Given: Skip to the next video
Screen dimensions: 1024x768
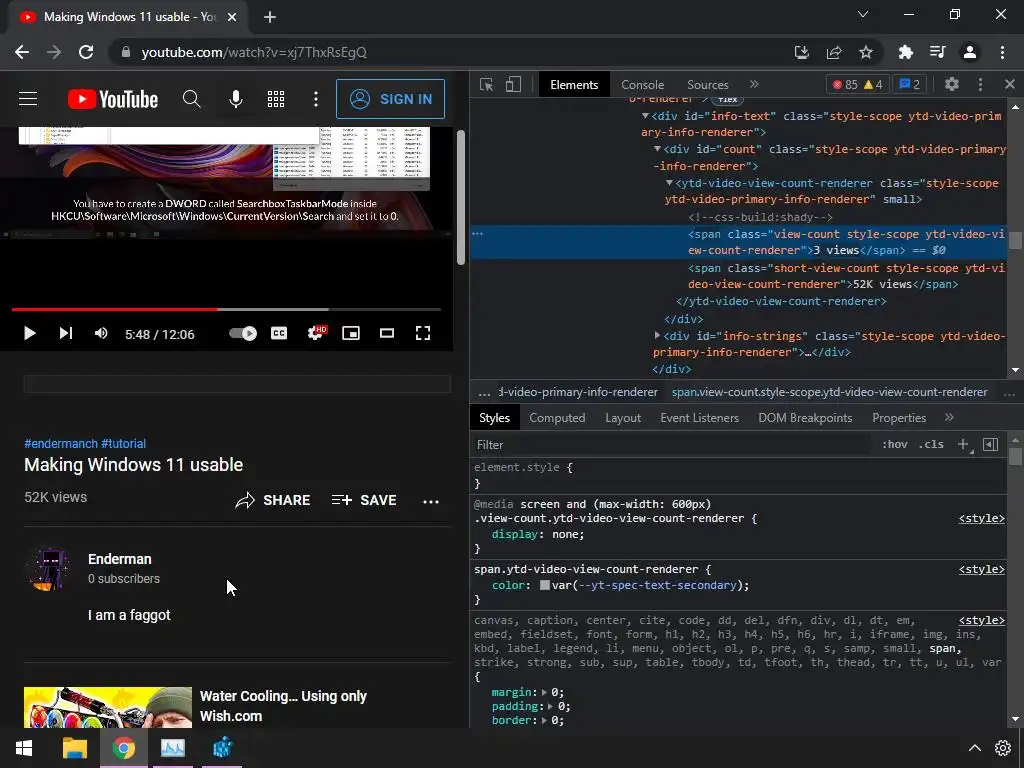Looking at the screenshot, I should tap(65, 334).
